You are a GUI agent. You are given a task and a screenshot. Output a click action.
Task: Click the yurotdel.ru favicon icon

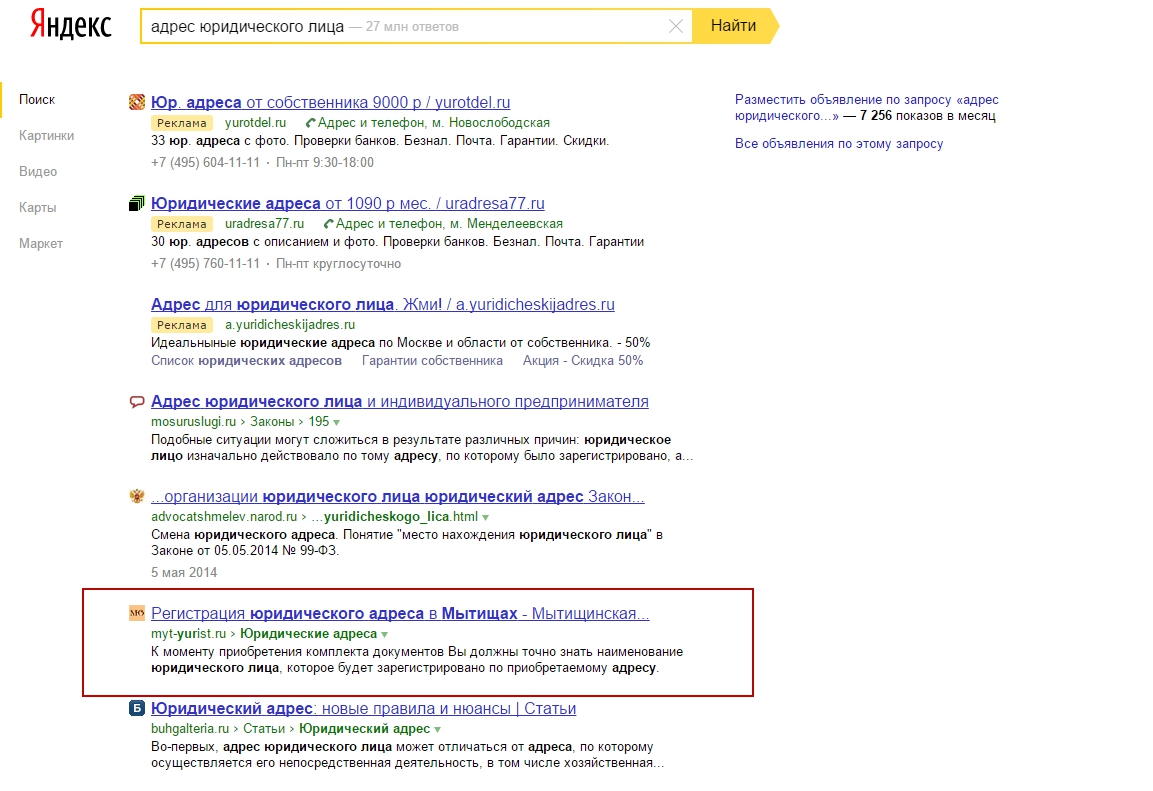pyautogui.click(x=137, y=102)
